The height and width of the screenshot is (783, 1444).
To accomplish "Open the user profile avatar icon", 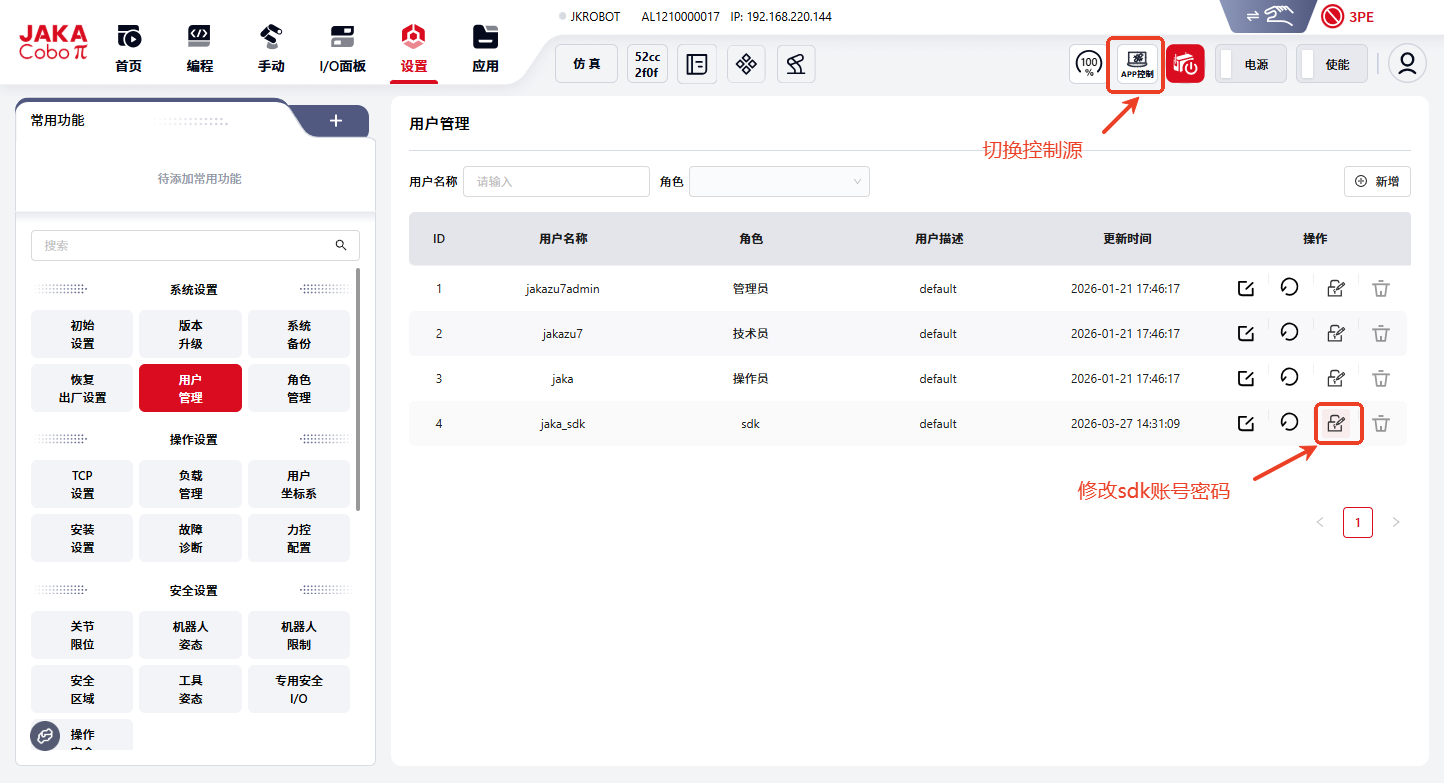I will [x=1407, y=64].
